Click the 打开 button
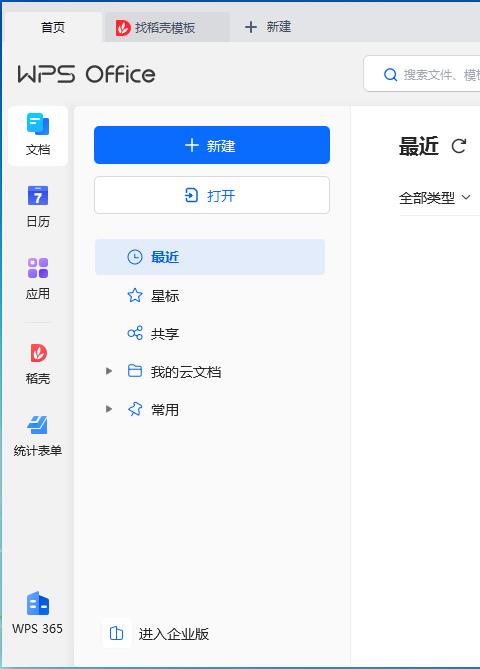480x669 pixels. point(212,195)
